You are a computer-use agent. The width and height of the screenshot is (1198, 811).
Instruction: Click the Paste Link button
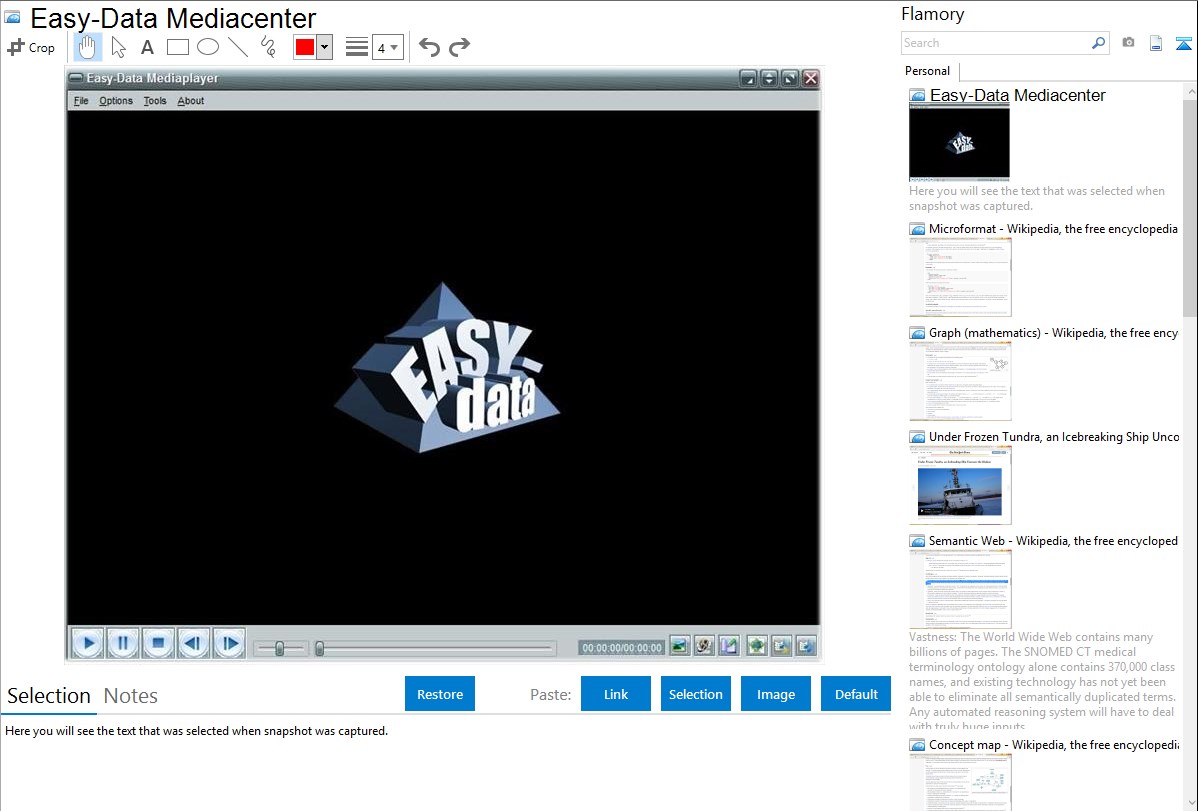pyautogui.click(x=616, y=694)
